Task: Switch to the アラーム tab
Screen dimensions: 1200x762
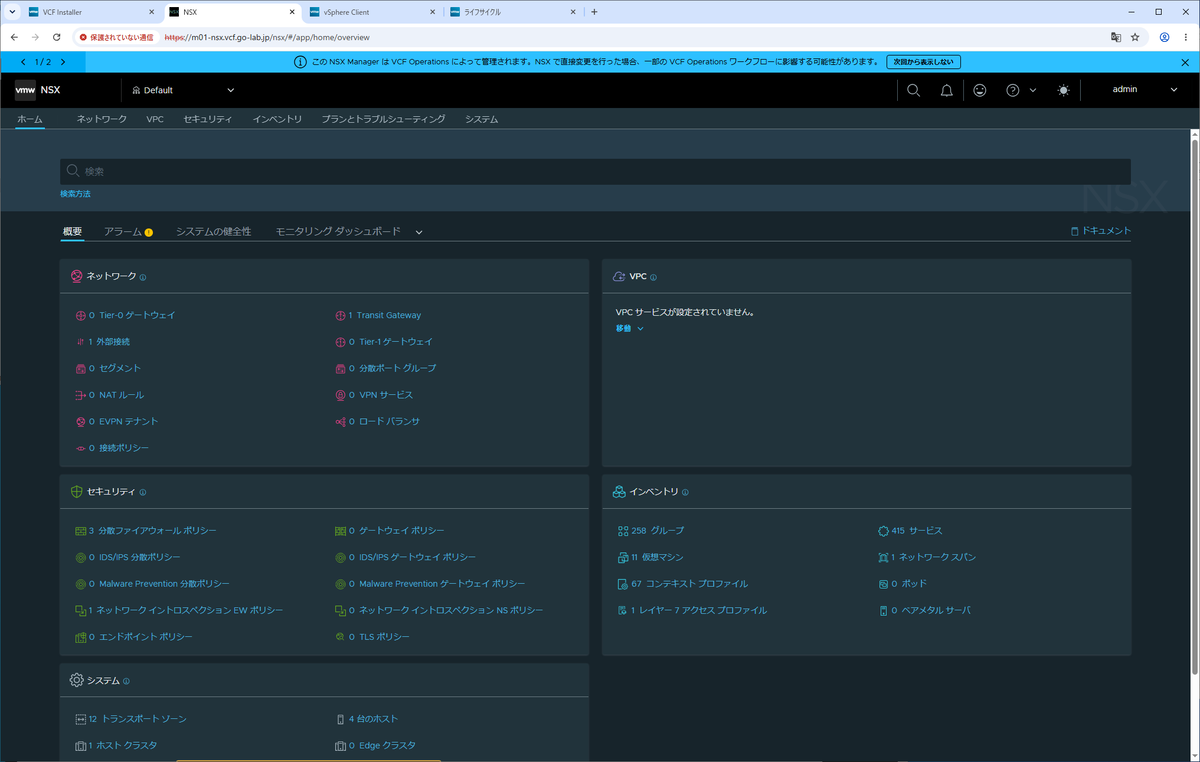Action: (x=128, y=232)
